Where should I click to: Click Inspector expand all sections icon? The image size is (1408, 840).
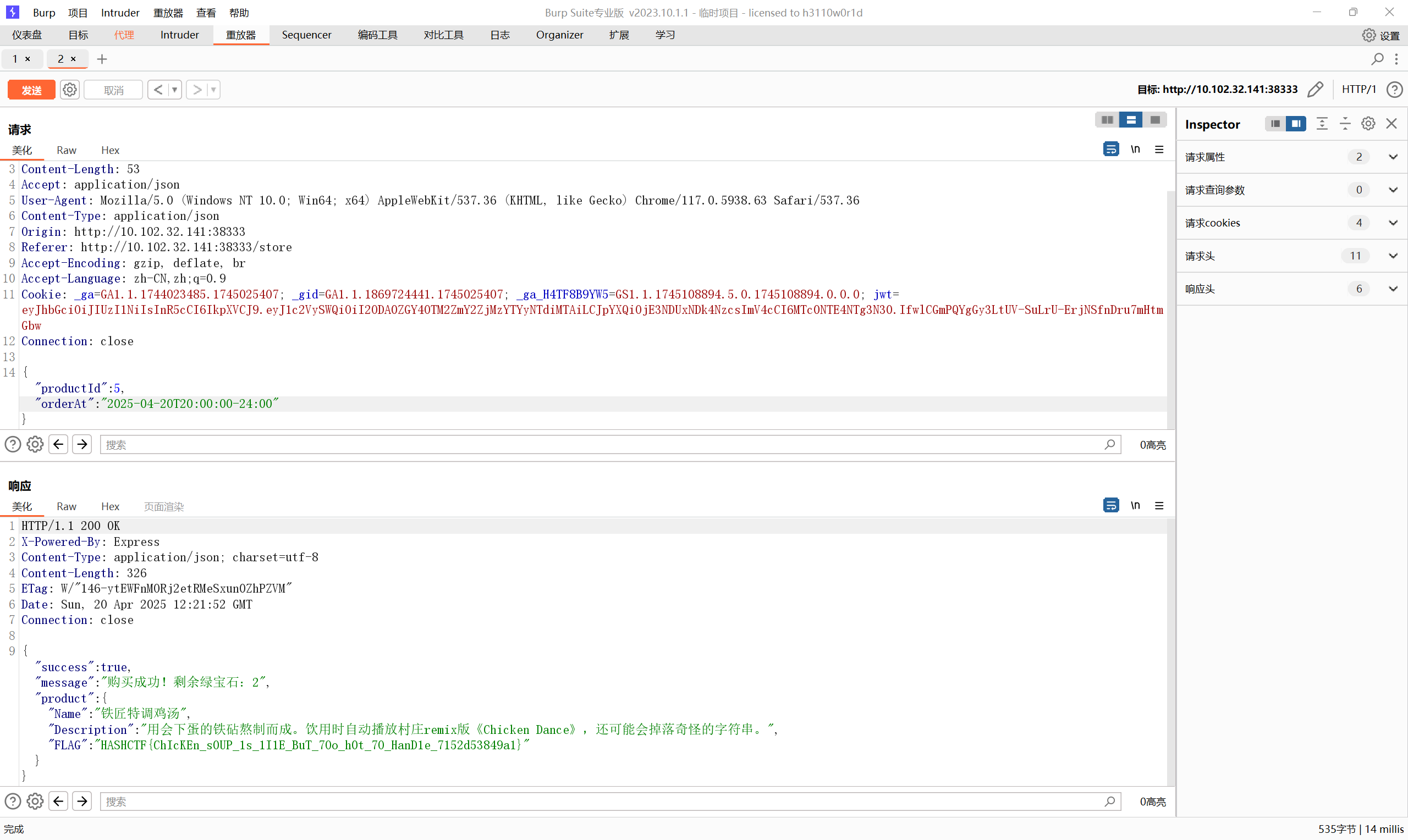pos(1322,124)
